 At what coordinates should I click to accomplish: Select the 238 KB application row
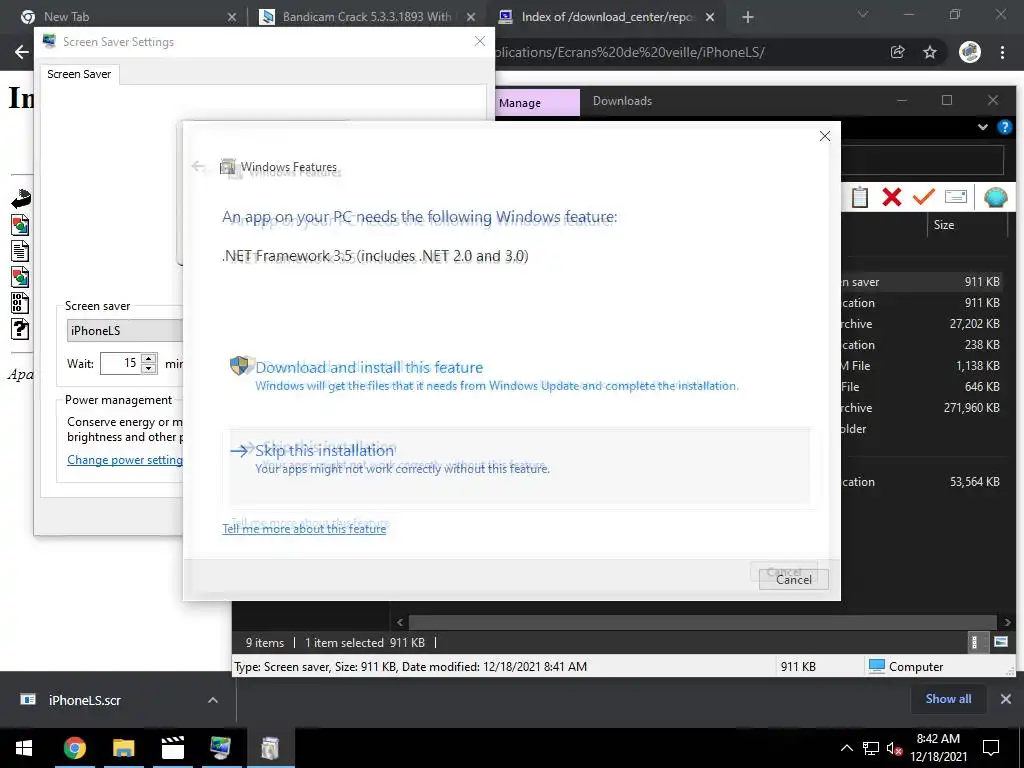pos(921,345)
